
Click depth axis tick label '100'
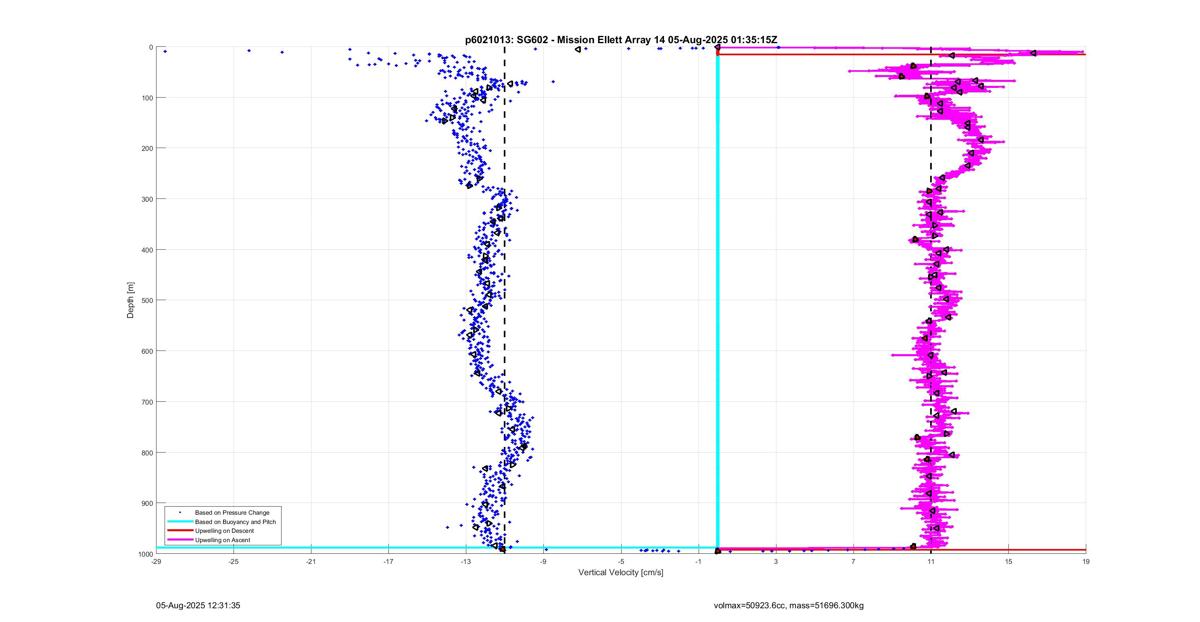146,98
